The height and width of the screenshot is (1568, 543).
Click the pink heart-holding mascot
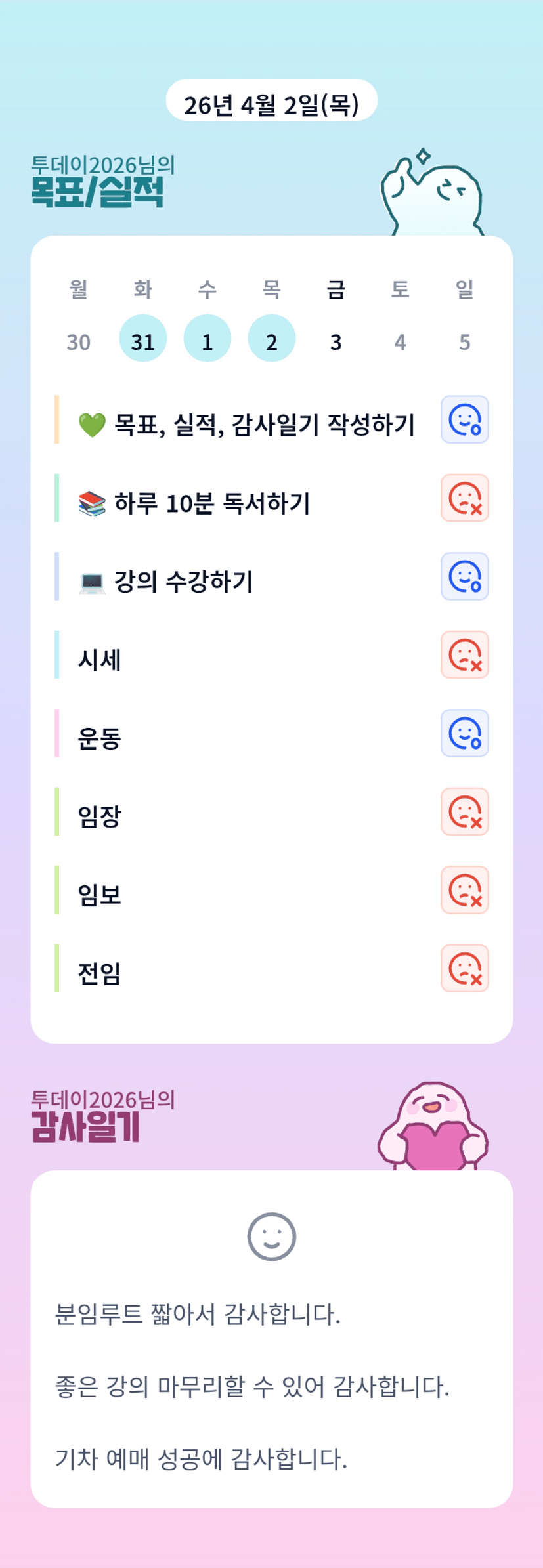pyautogui.click(x=433, y=1127)
